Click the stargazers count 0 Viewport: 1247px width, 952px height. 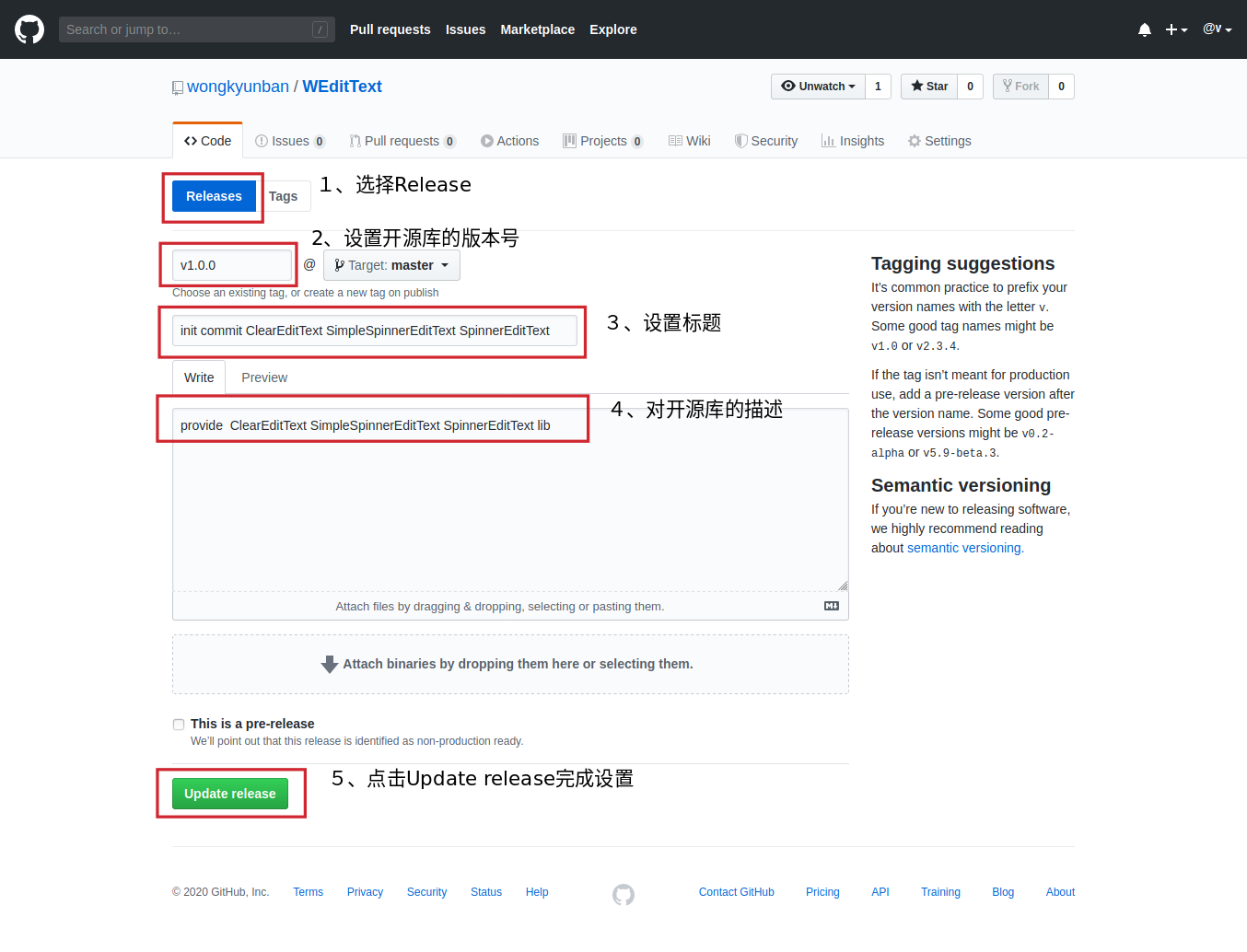click(970, 87)
